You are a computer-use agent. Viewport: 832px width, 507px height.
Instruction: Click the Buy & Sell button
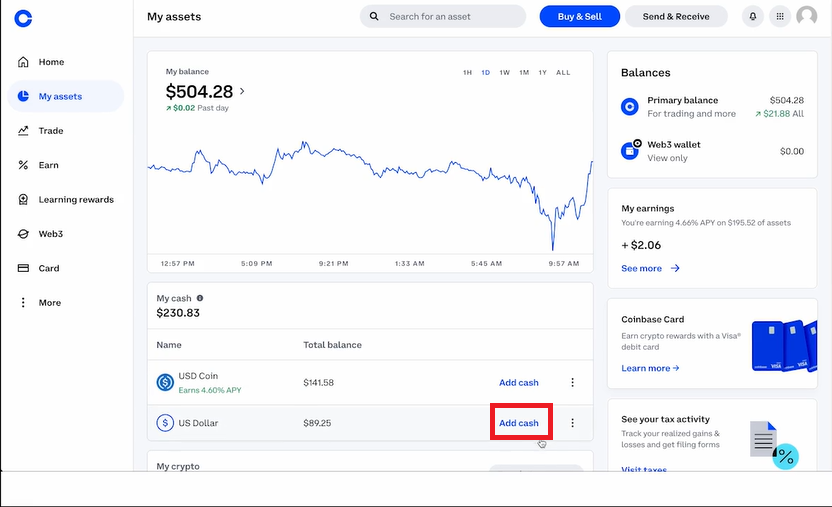(x=579, y=16)
